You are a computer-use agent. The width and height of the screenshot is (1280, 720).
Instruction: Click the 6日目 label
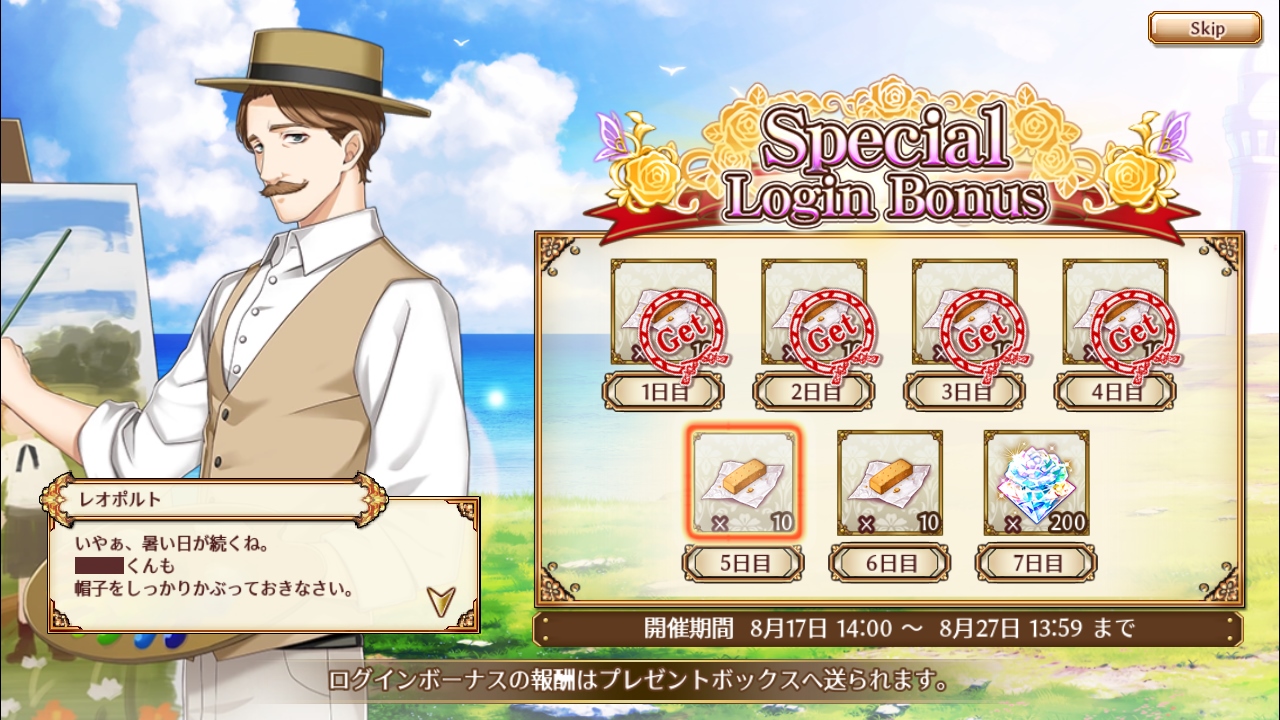pyautogui.click(x=890, y=563)
